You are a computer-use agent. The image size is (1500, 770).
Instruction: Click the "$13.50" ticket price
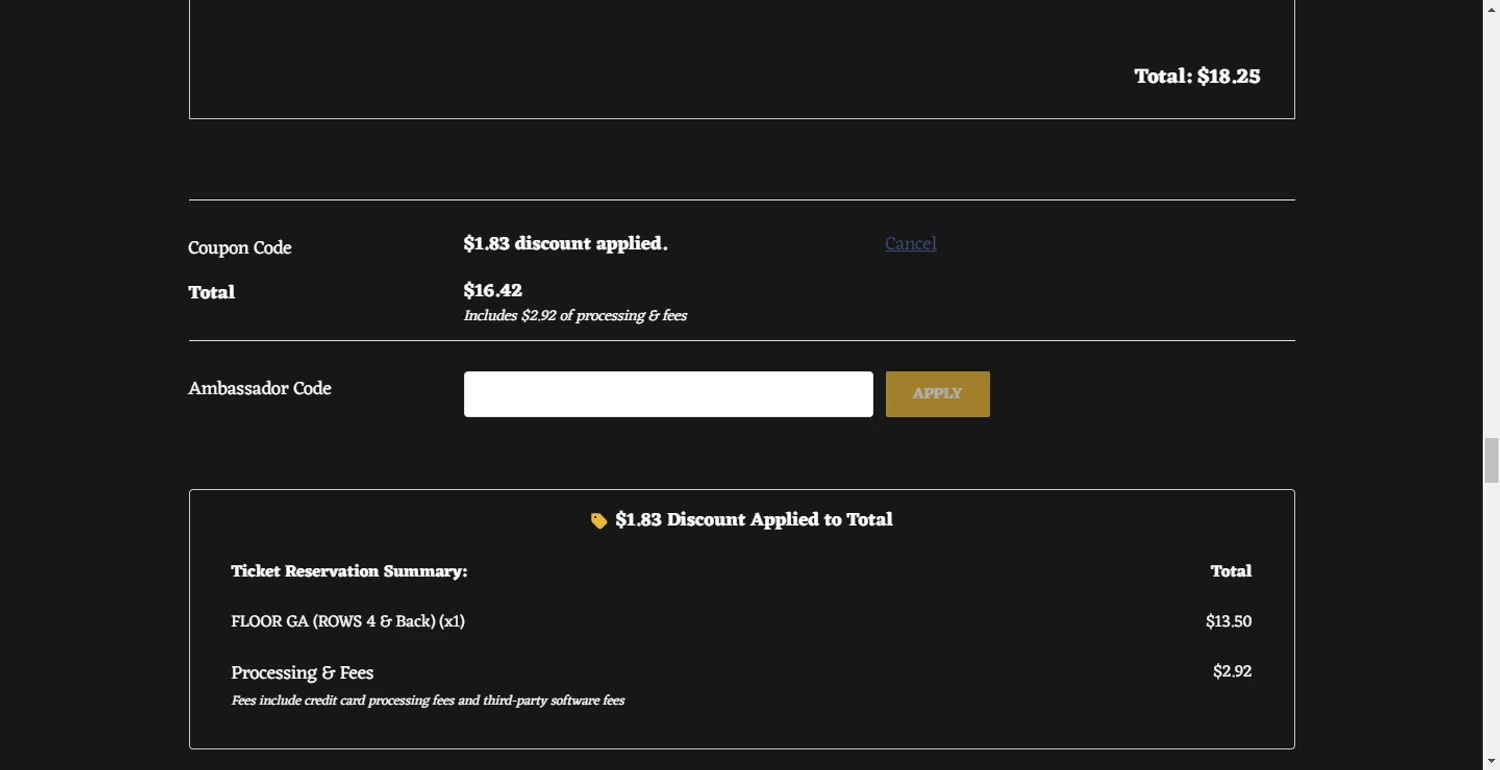[x=1228, y=622]
